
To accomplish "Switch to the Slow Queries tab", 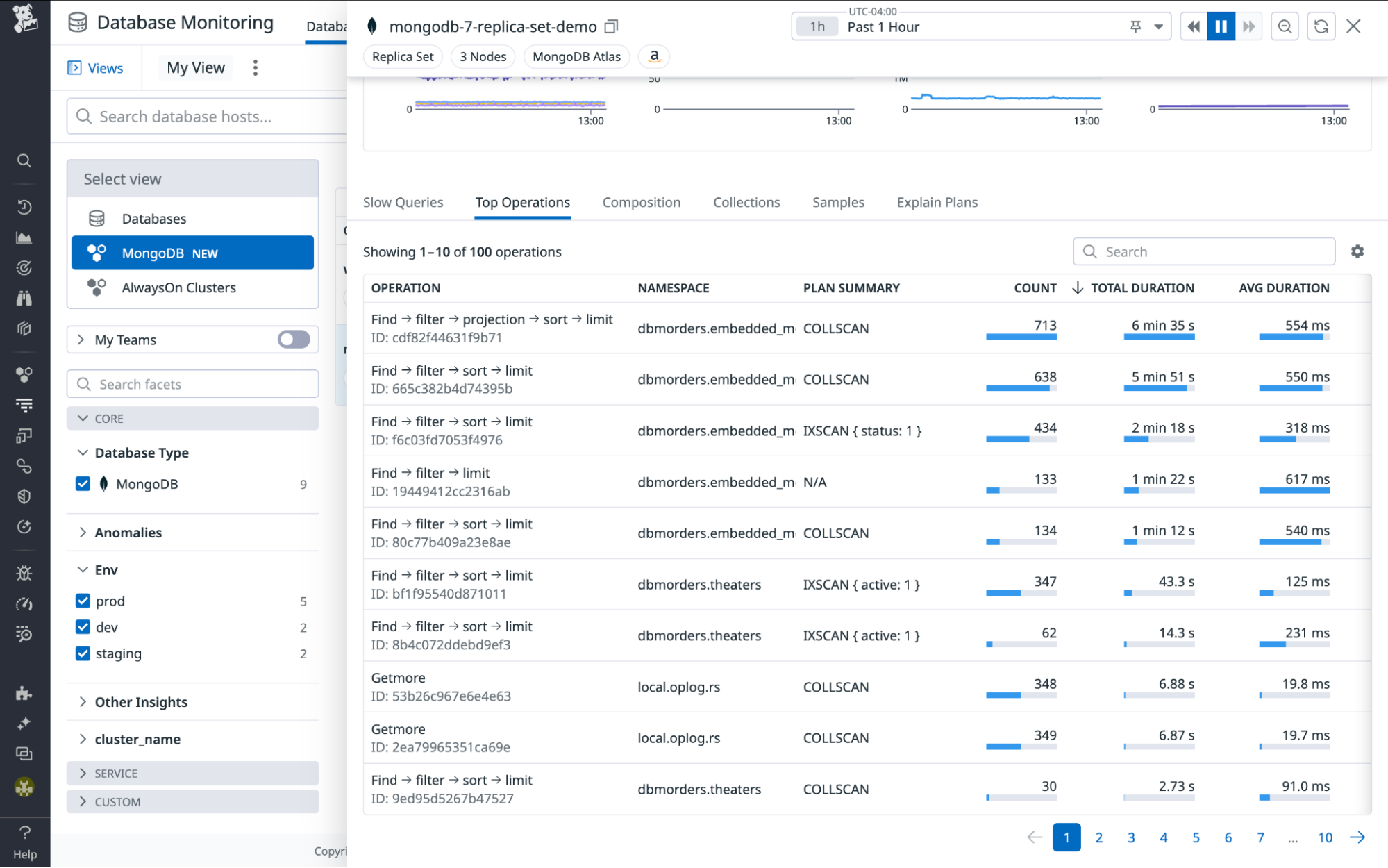I will 403,202.
